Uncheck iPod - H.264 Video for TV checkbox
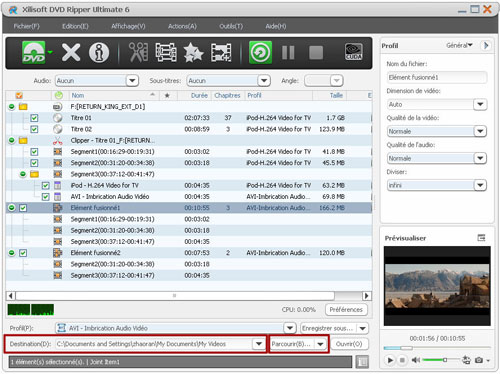This screenshot has height=374, width=500. pyautogui.click(x=46, y=186)
